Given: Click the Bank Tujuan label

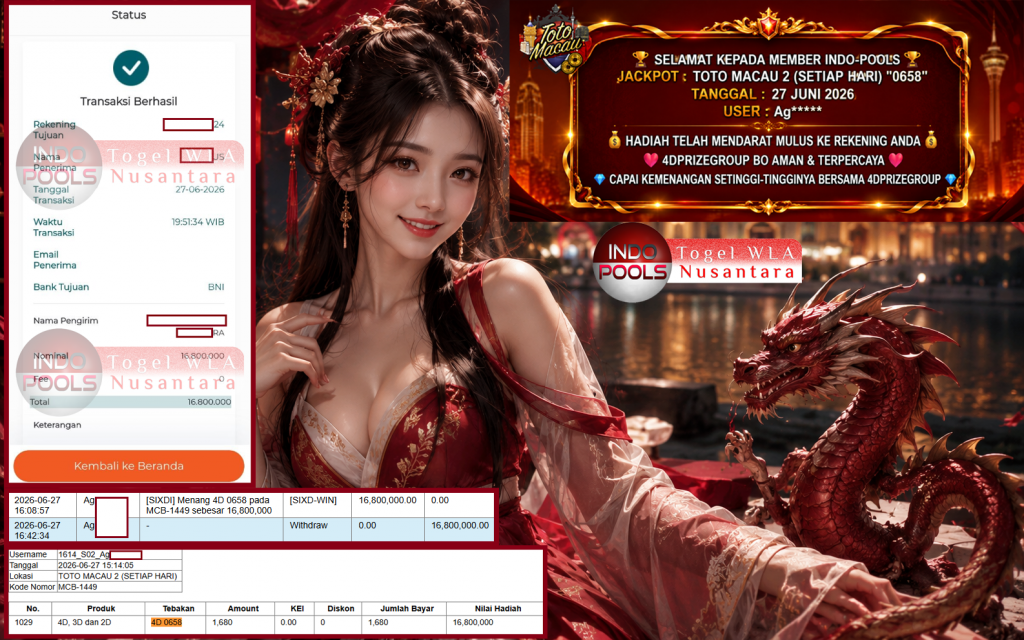Looking at the screenshot, I should click(x=61, y=287).
